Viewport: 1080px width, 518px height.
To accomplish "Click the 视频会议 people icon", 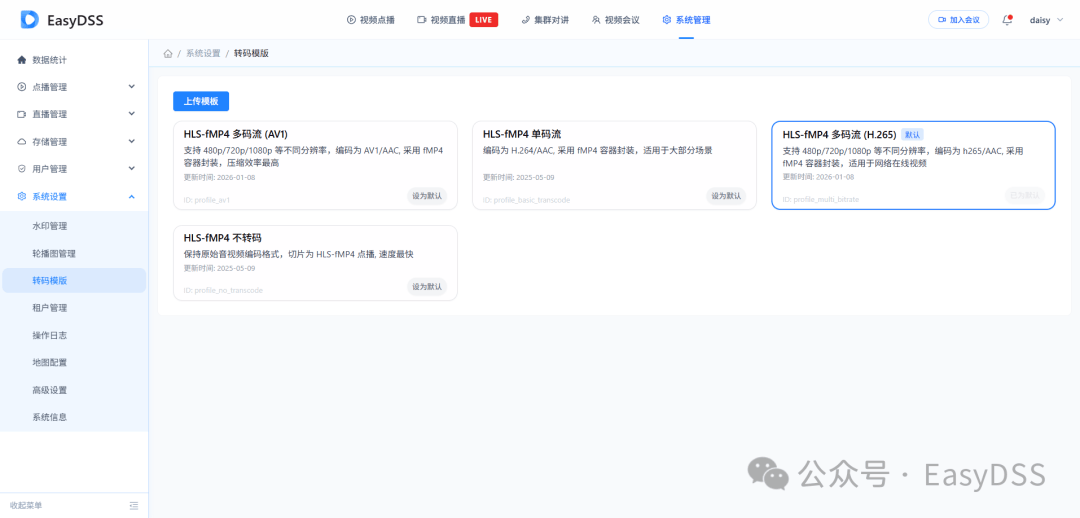I will point(596,20).
